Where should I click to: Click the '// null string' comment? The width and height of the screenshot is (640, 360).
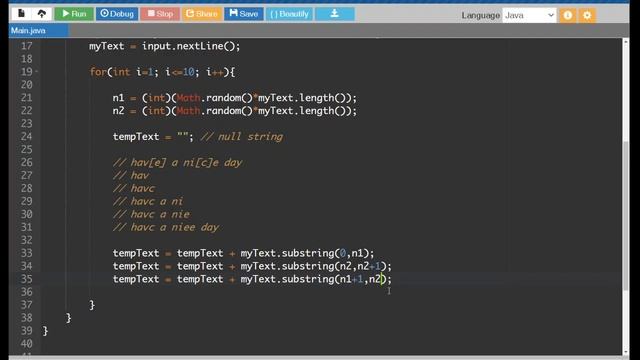pos(242,137)
